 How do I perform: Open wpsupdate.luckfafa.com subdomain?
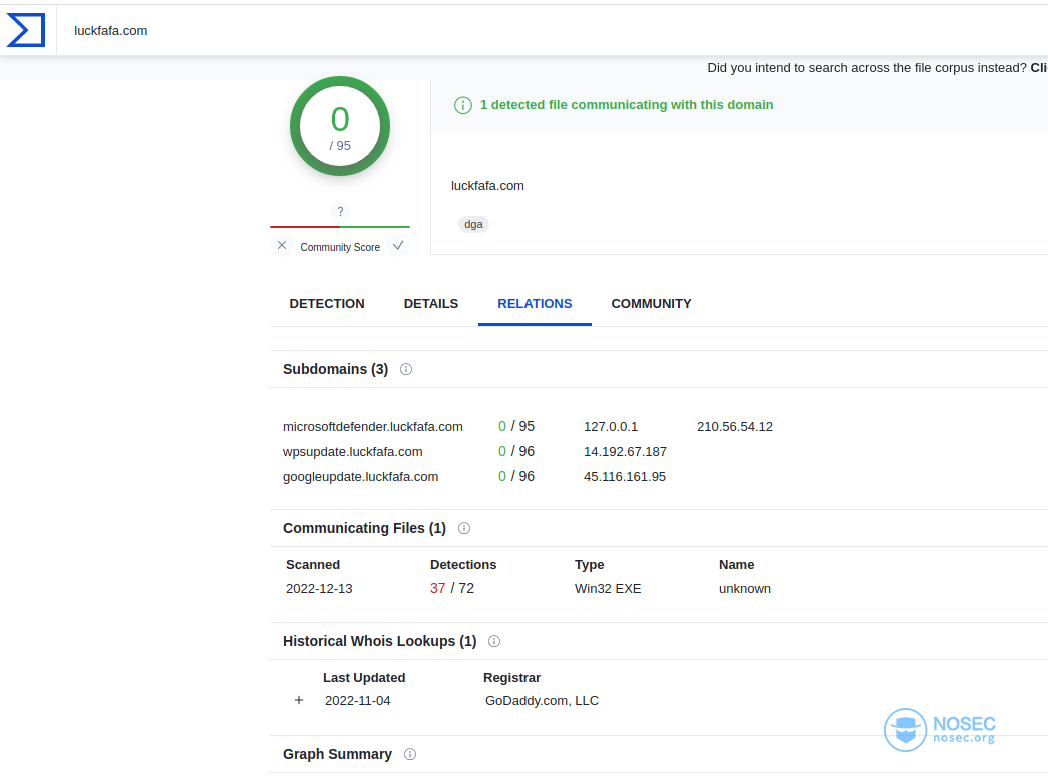point(352,452)
